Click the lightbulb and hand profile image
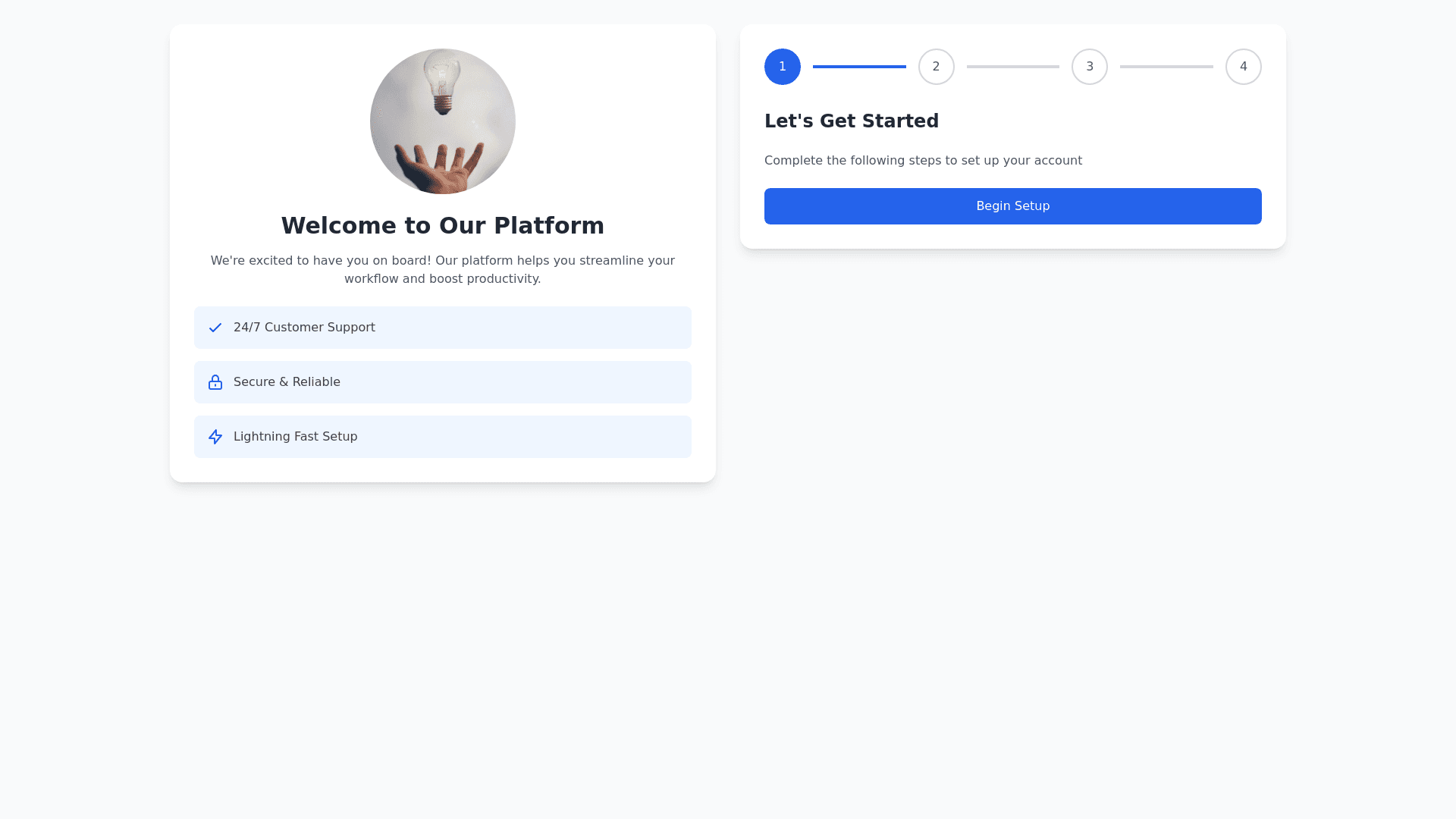Viewport: 1456px width, 819px height. pos(443,121)
